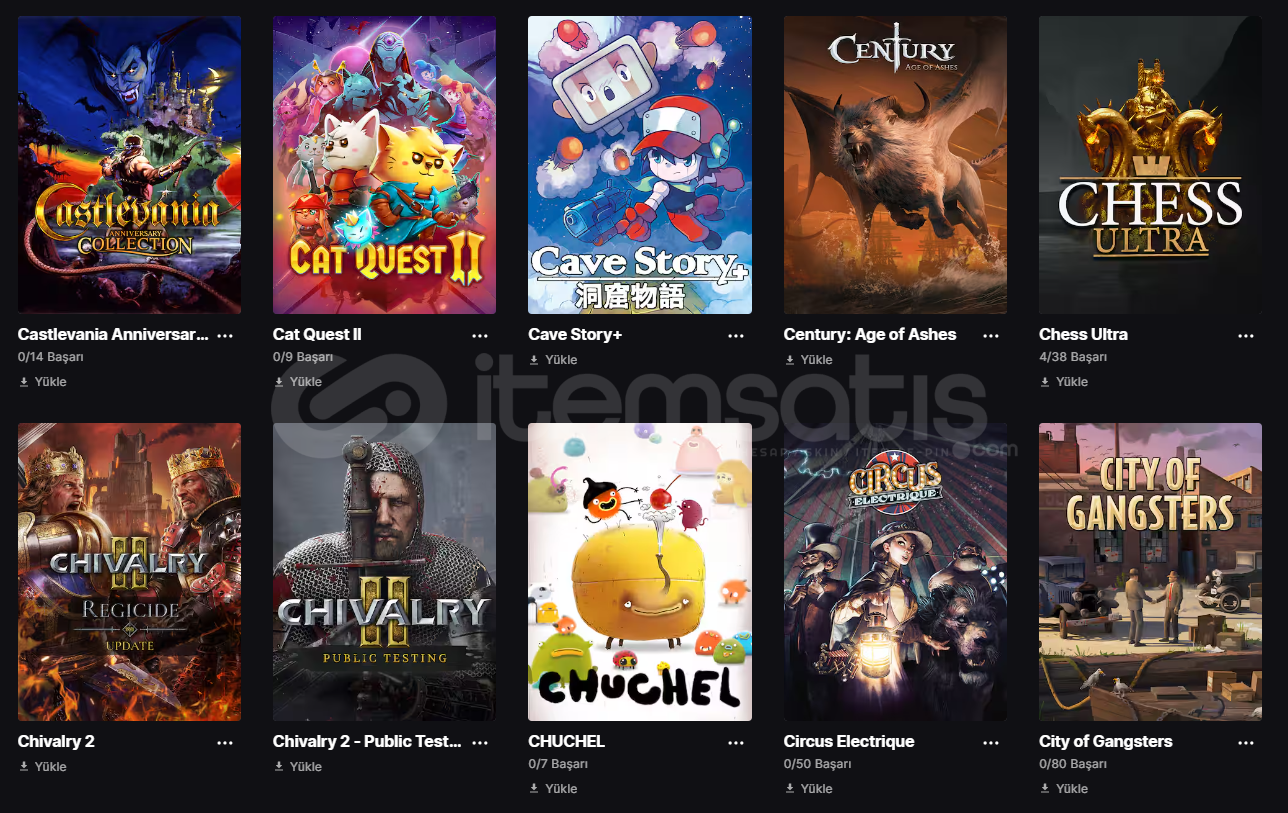Open the Circus Electrique title link
Viewport: 1288px width, 813px height.
click(849, 741)
